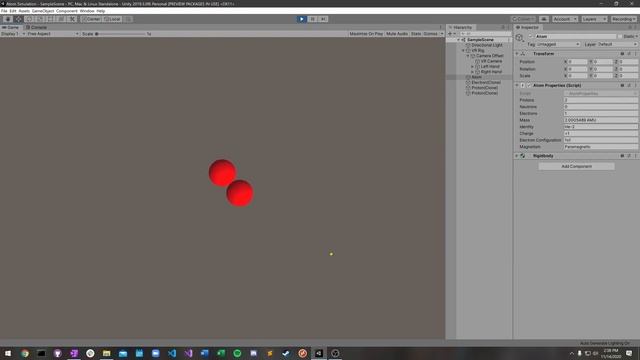The width and height of the screenshot is (640, 360).
Task: Open the Recording layout dropdown
Action: [x=624, y=19]
